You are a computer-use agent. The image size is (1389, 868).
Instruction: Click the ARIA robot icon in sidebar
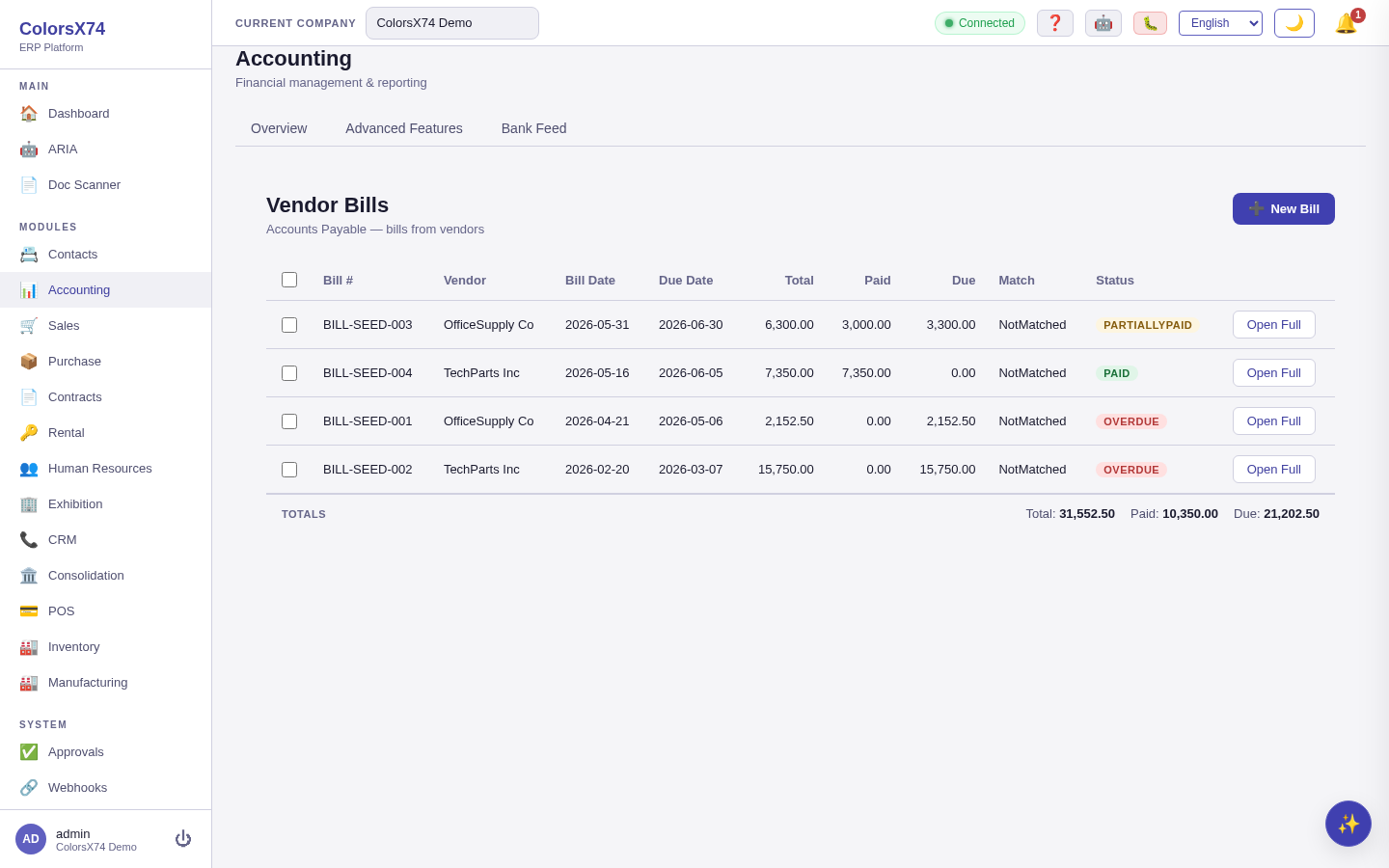tap(29, 149)
